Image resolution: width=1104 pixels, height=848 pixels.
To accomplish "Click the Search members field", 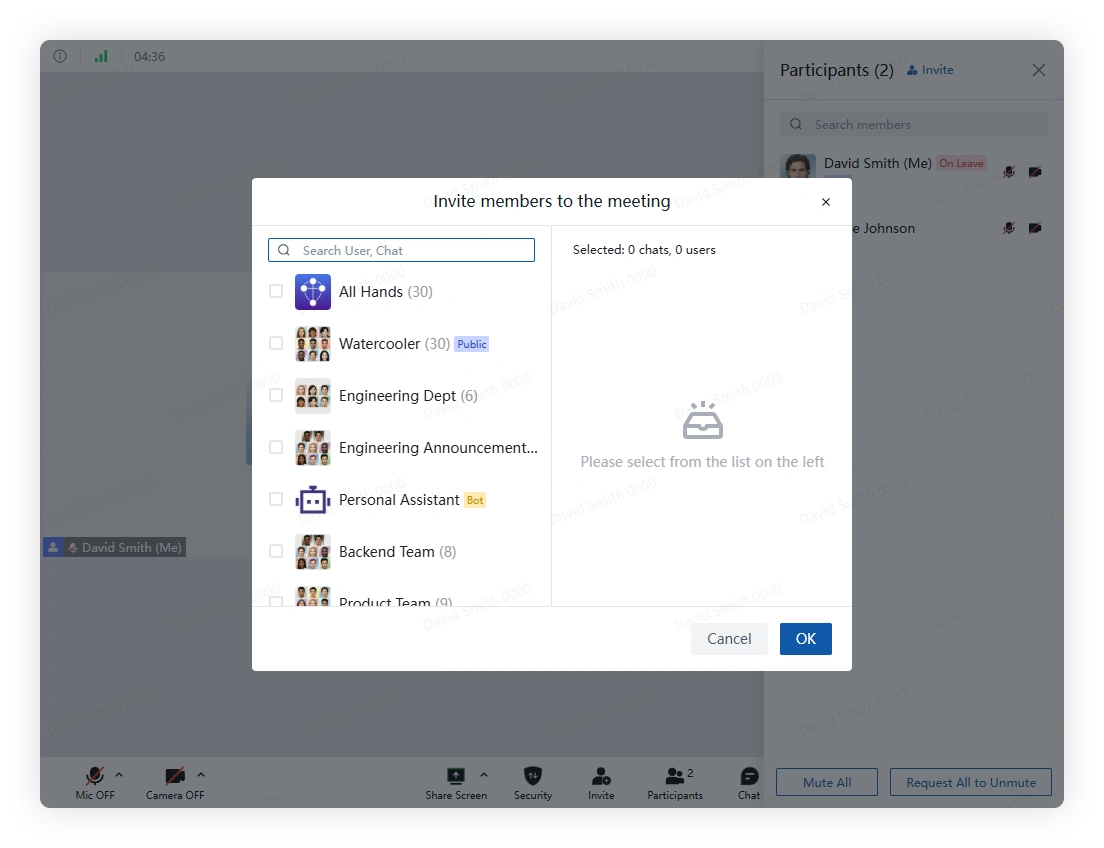I will click(x=914, y=124).
